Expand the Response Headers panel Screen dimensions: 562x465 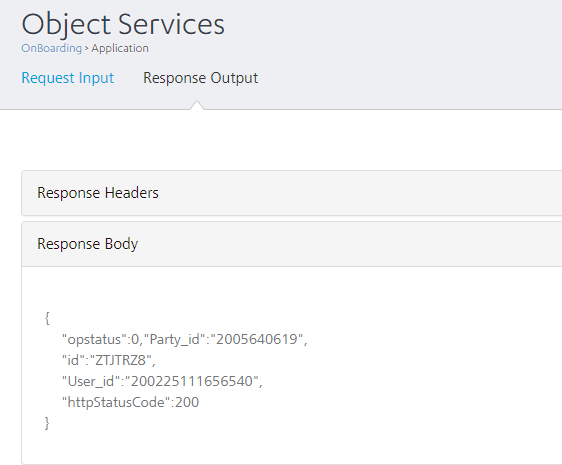pos(291,193)
